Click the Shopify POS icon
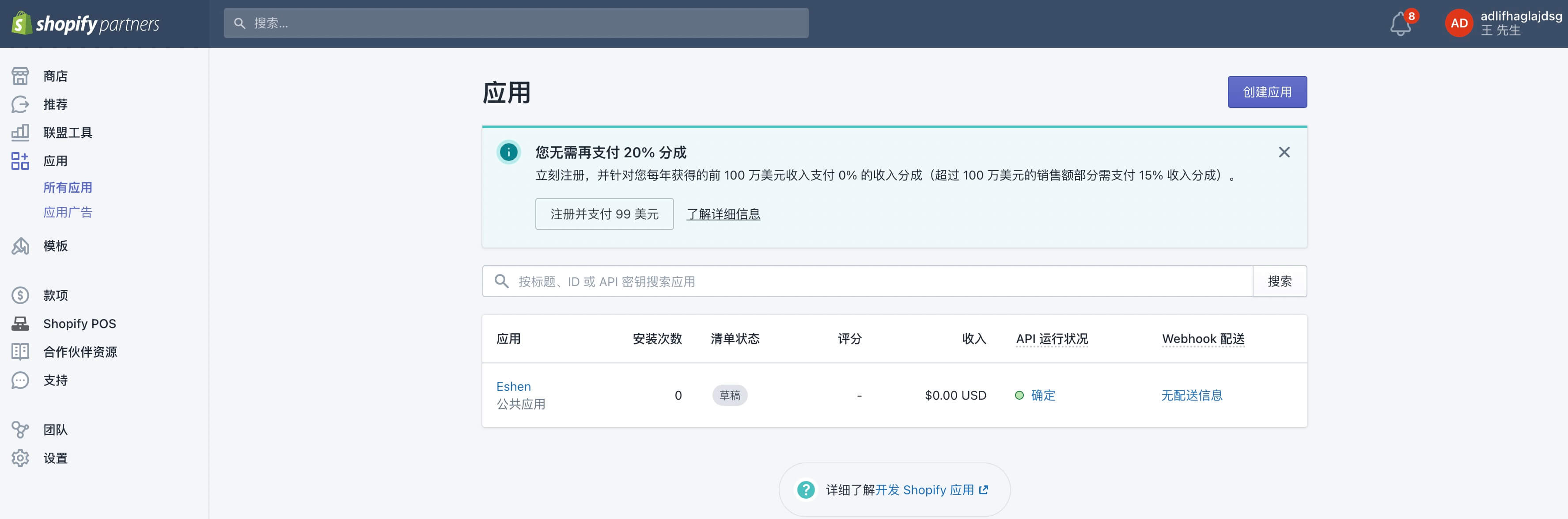1568x519 pixels. click(20, 324)
